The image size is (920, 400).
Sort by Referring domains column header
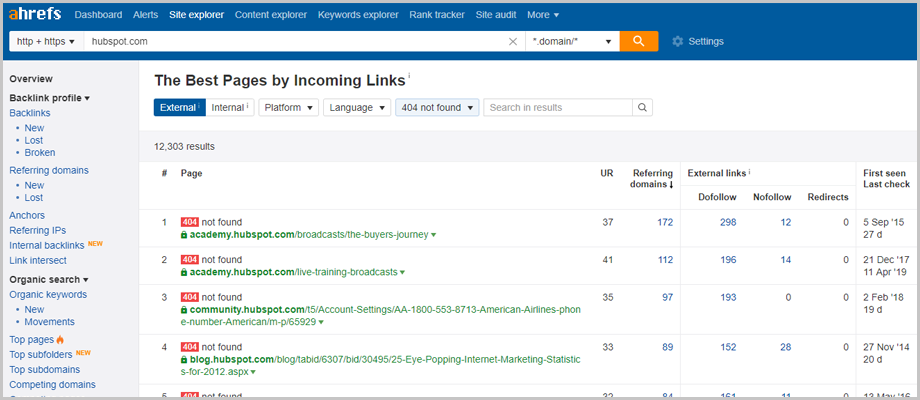point(653,178)
